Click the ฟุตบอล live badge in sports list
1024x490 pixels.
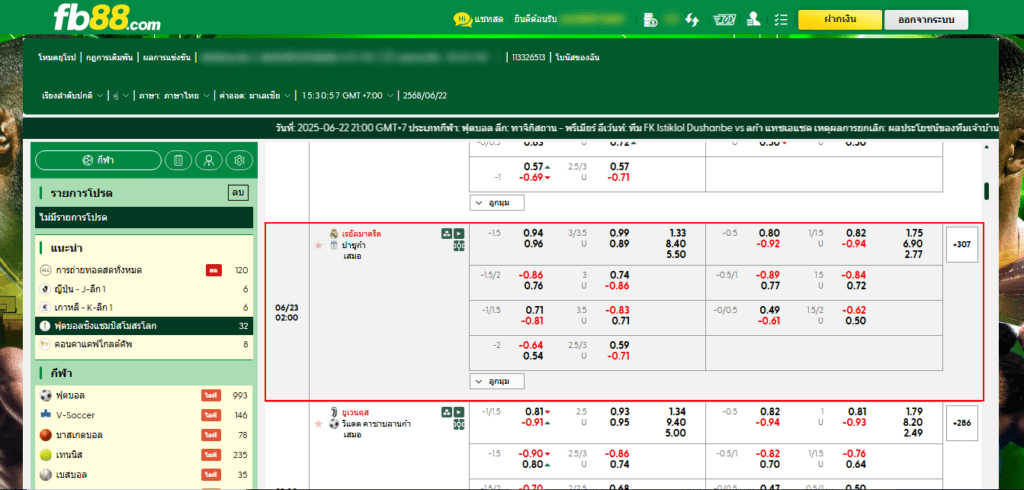tap(210, 395)
